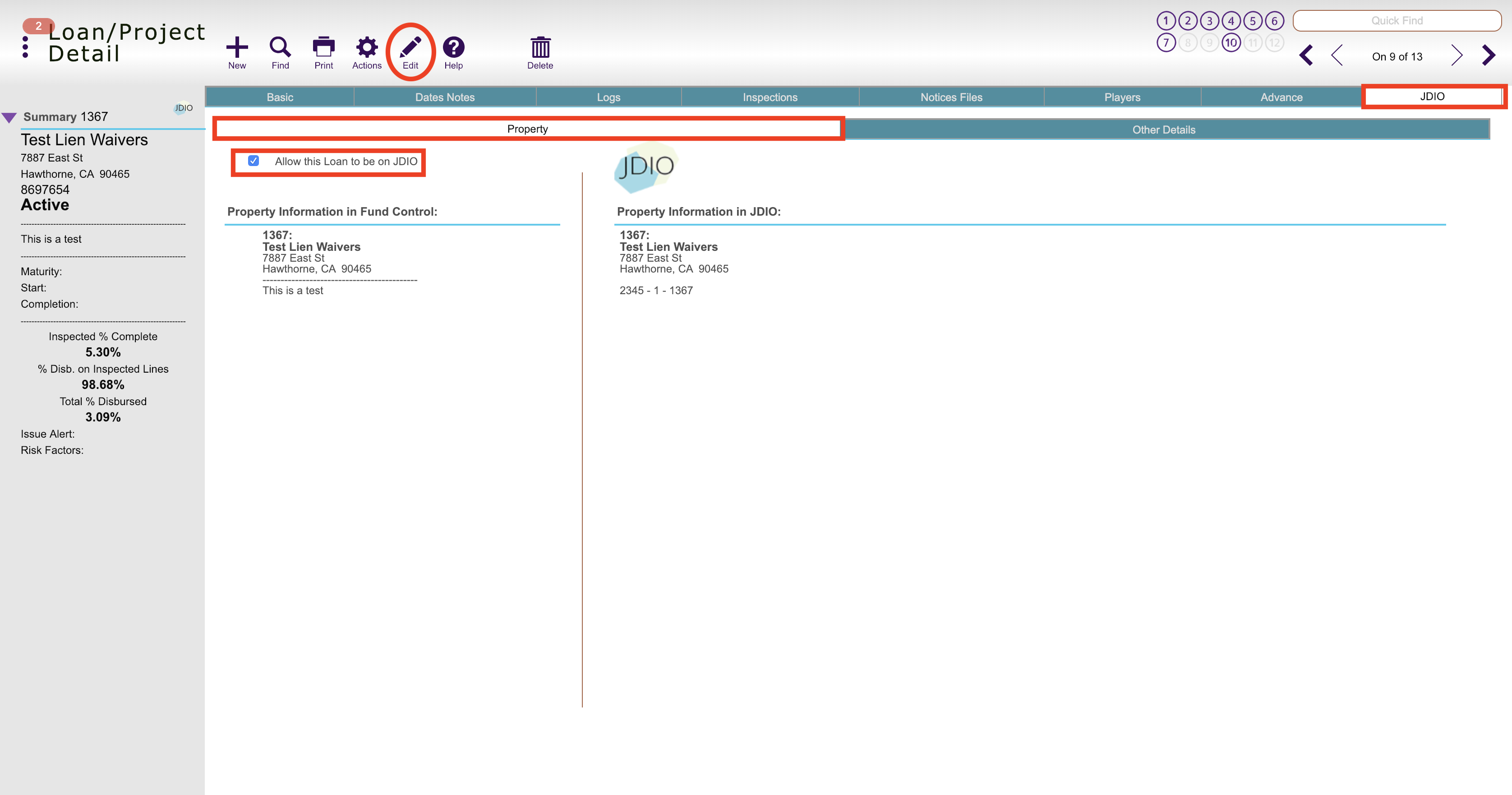Click the Edit pencil icon
The width and height of the screenshot is (1512, 795).
[x=411, y=47]
